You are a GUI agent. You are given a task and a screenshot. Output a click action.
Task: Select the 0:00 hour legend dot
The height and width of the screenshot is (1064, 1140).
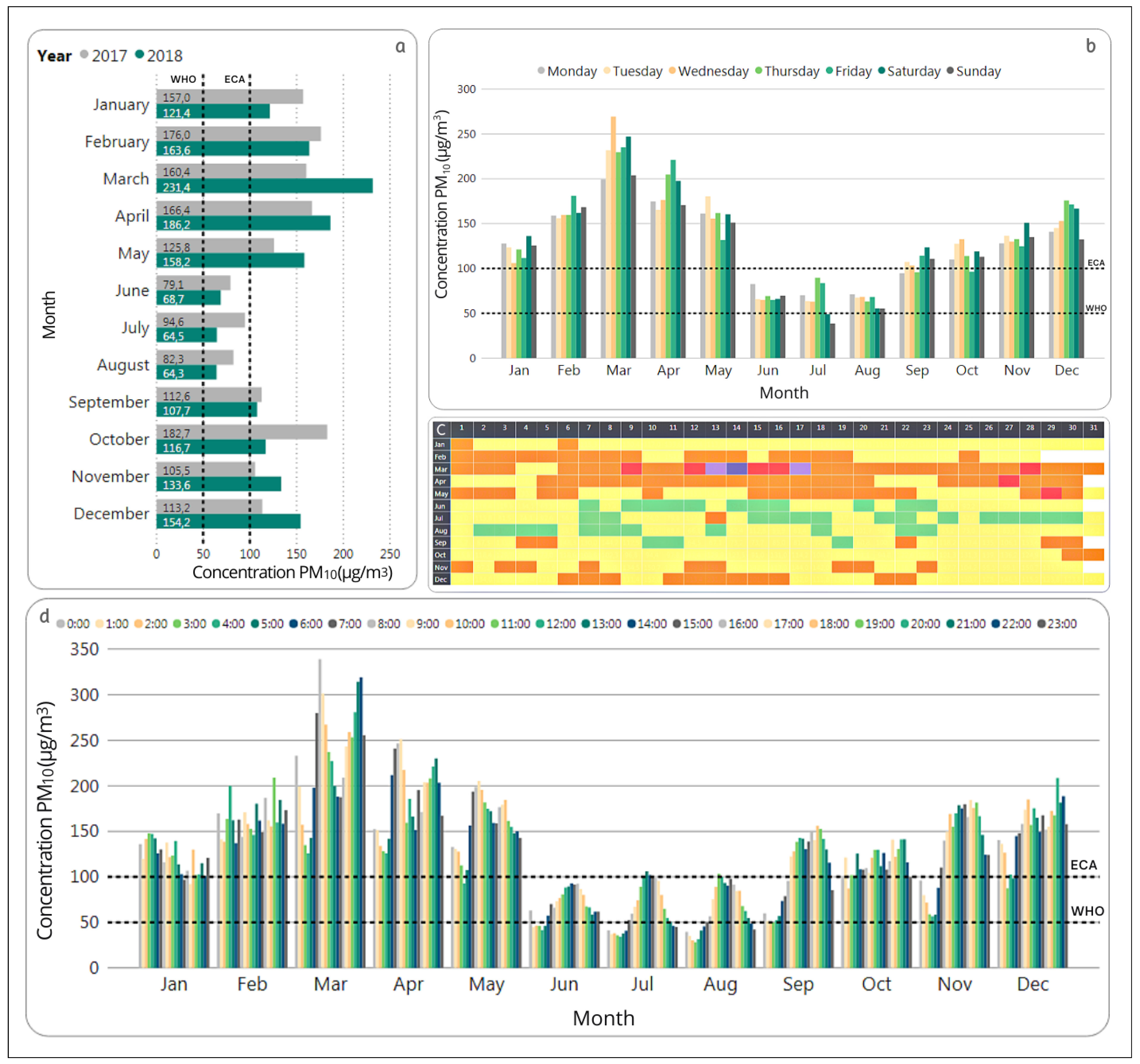(x=60, y=623)
